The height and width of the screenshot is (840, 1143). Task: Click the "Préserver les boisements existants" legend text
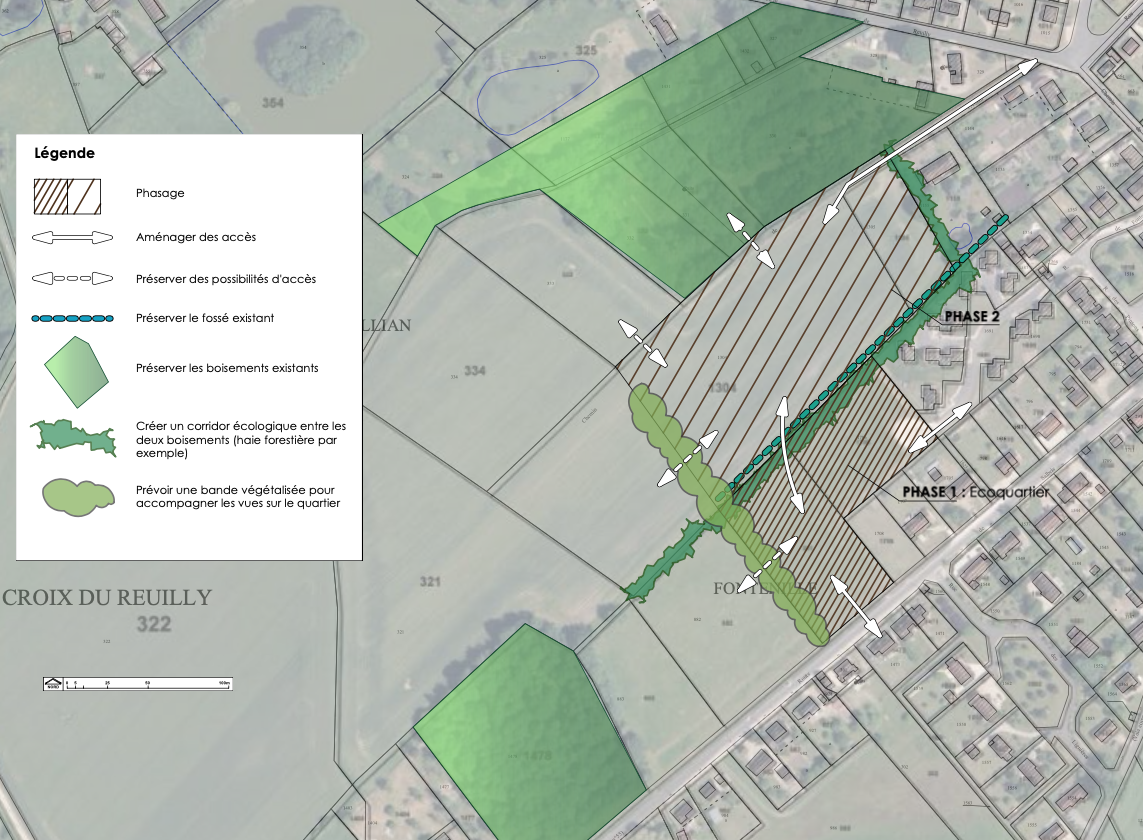pyautogui.click(x=227, y=368)
